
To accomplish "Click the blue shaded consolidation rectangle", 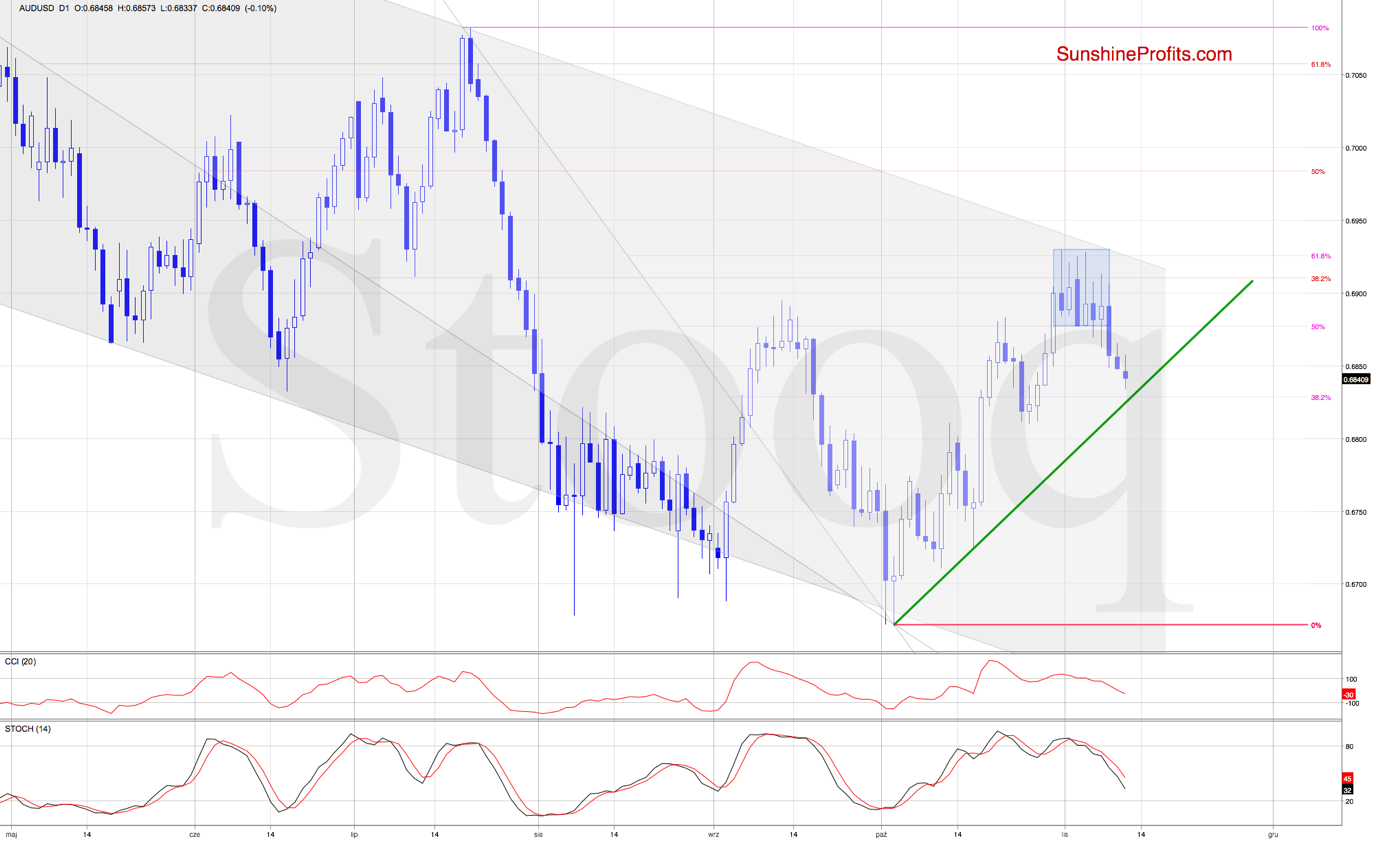I will point(1081,287).
